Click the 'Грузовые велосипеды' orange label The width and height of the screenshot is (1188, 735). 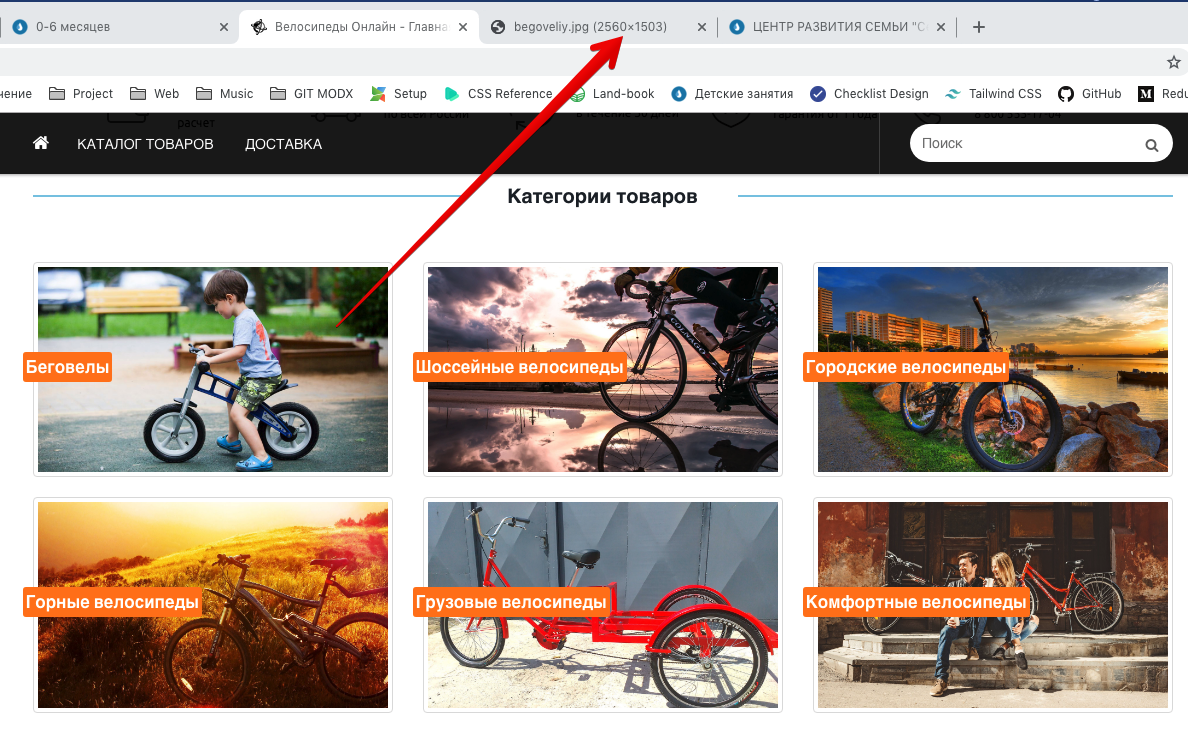511,602
